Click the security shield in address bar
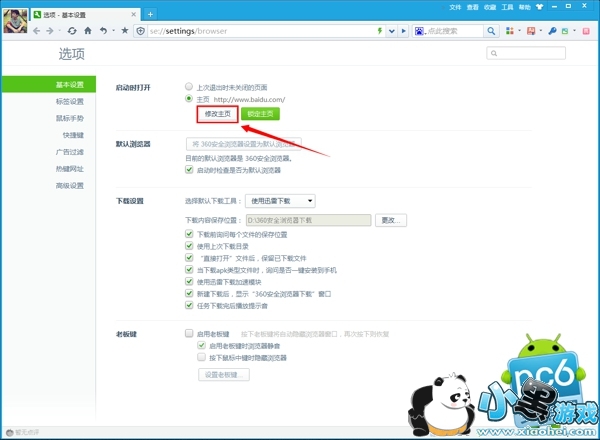This screenshot has height=440, width=600. coord(140,31)
